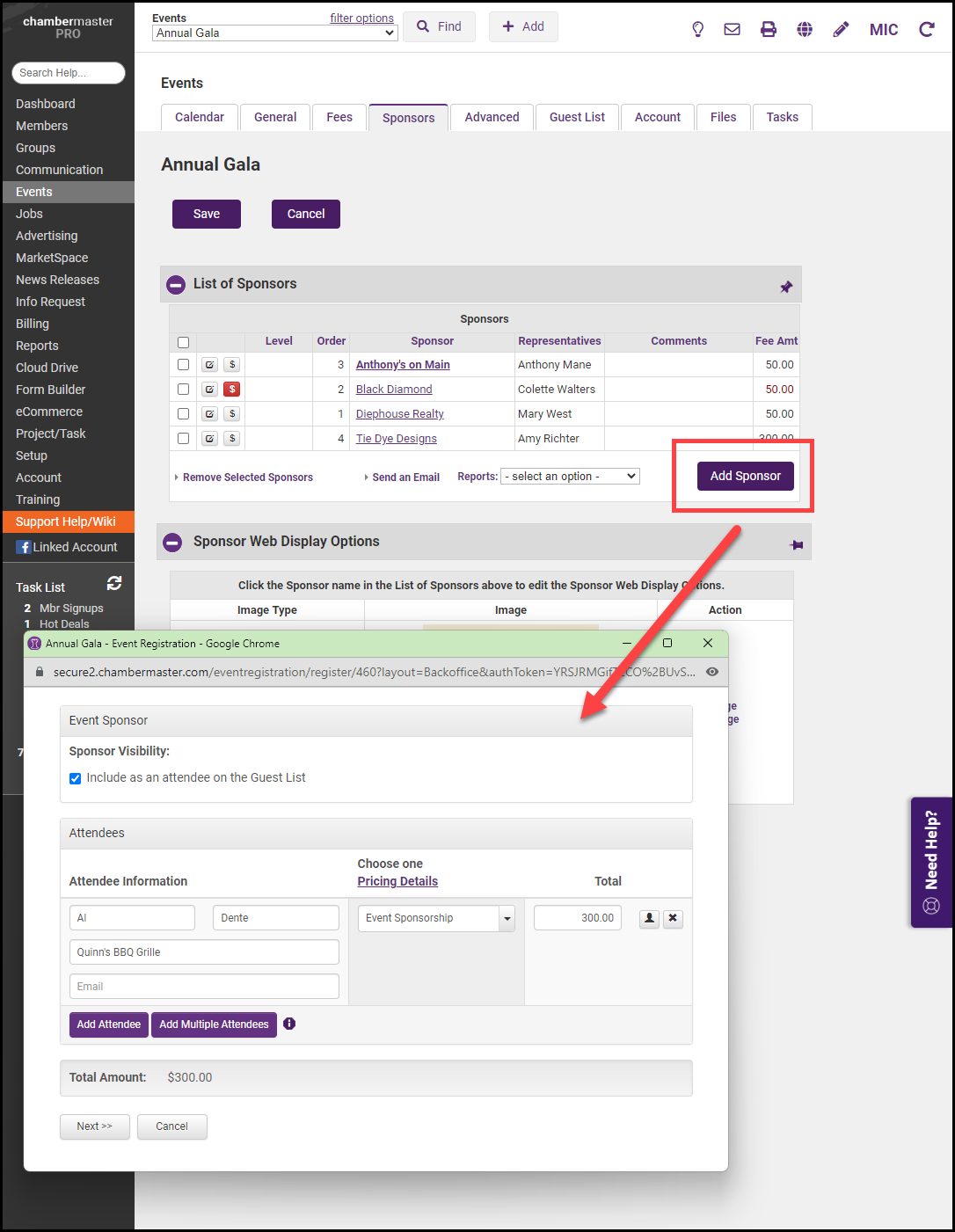Open the Pricing Details link
The height and width of the screenshot is (1232, 955).
(397, 881)
